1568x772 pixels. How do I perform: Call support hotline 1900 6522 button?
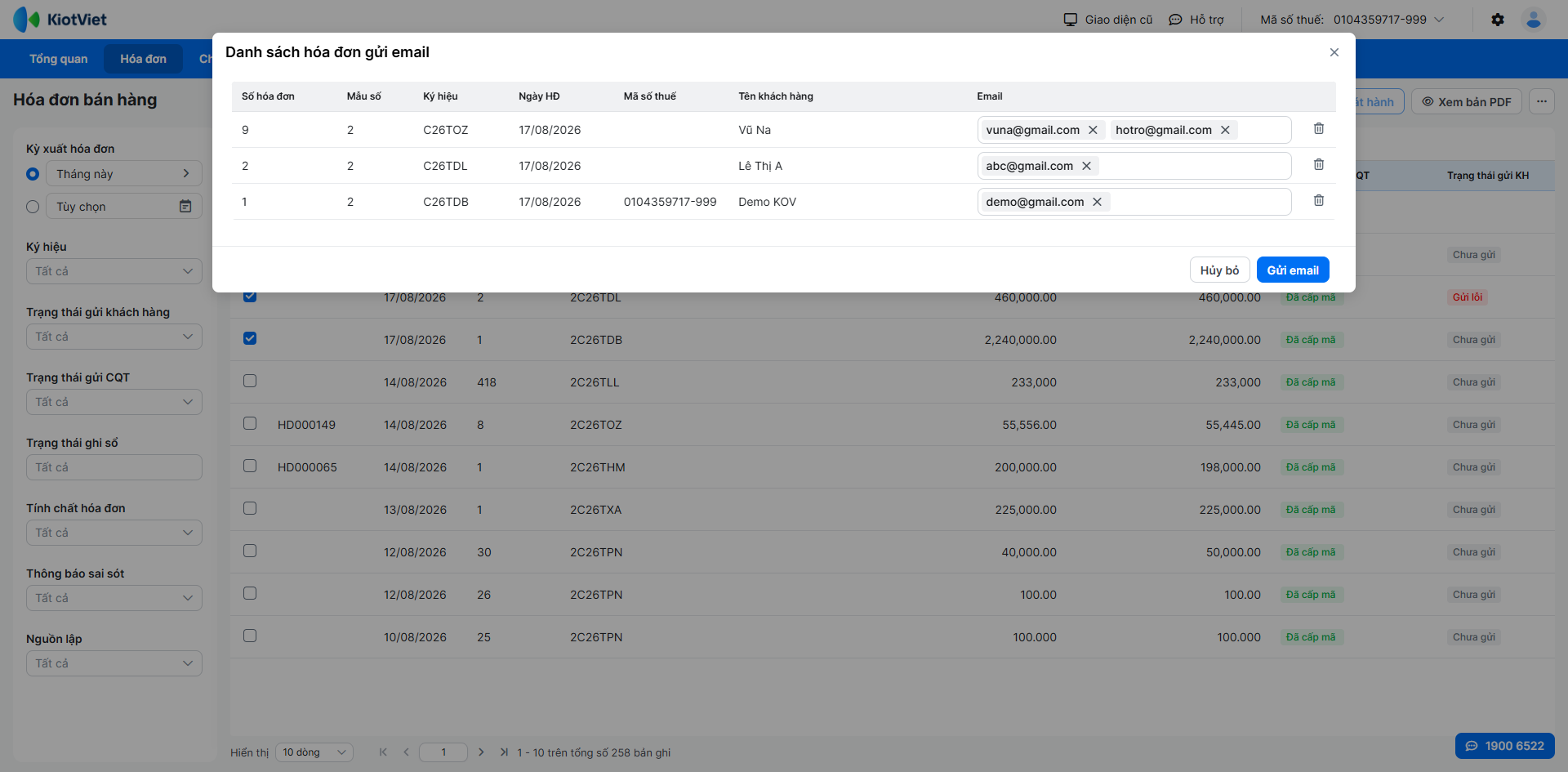tap(1505, 746)
